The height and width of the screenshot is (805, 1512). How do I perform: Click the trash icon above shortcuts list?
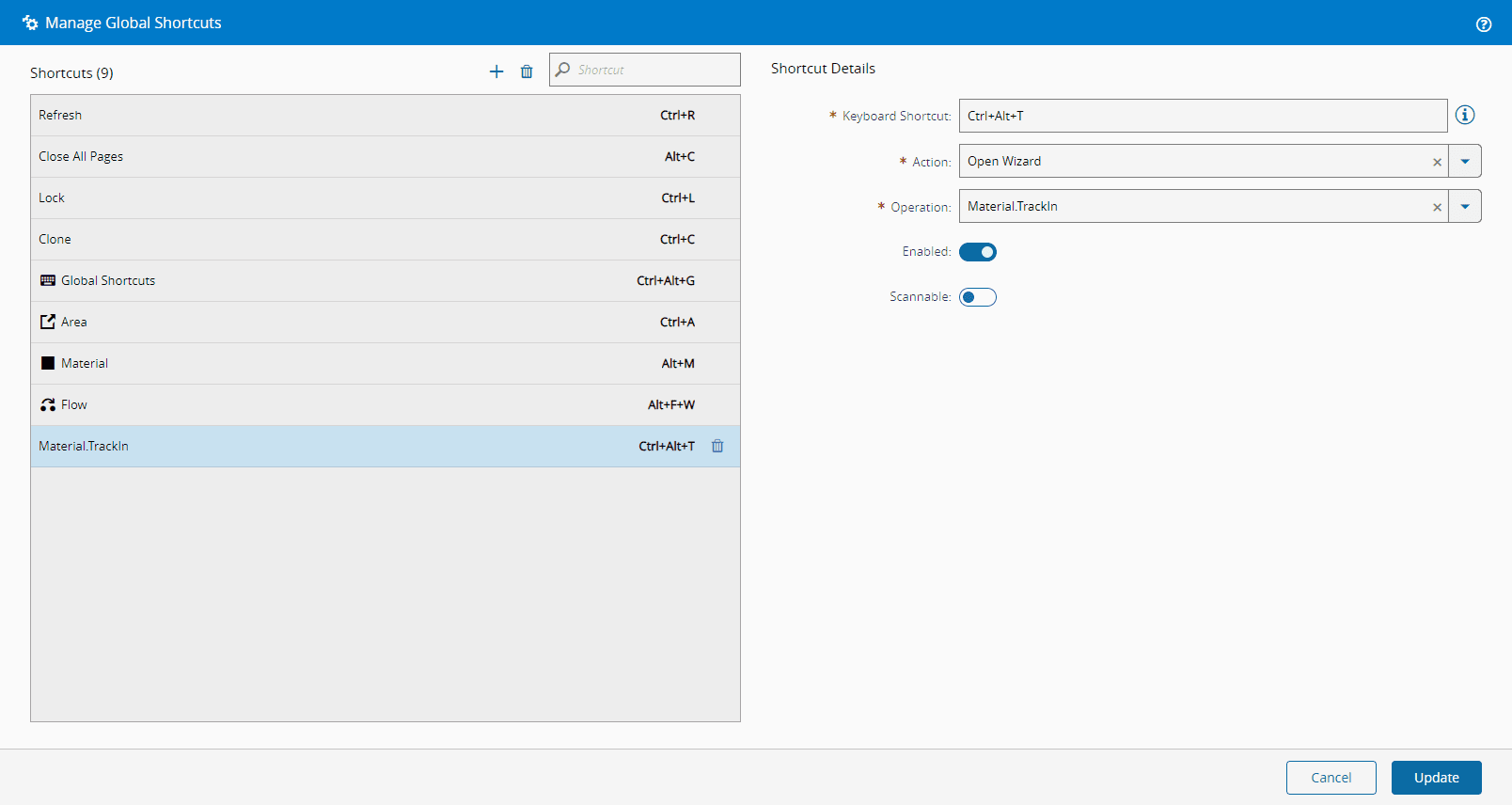tap(527, 71)
